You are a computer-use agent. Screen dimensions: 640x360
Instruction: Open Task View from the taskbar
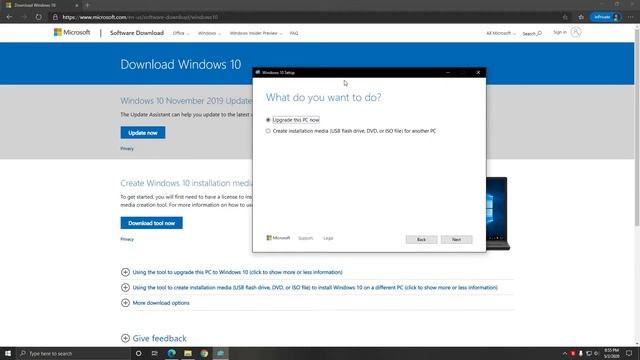(155, 353)
